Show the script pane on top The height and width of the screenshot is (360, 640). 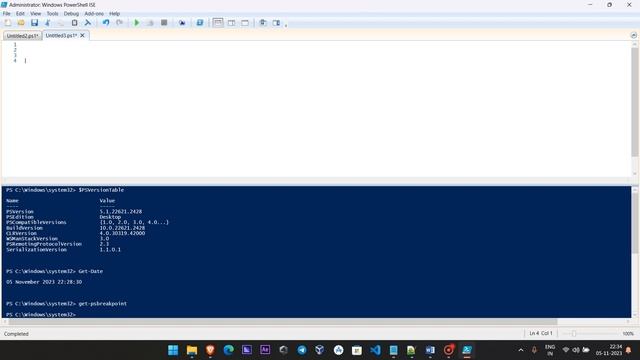[218, 23]
